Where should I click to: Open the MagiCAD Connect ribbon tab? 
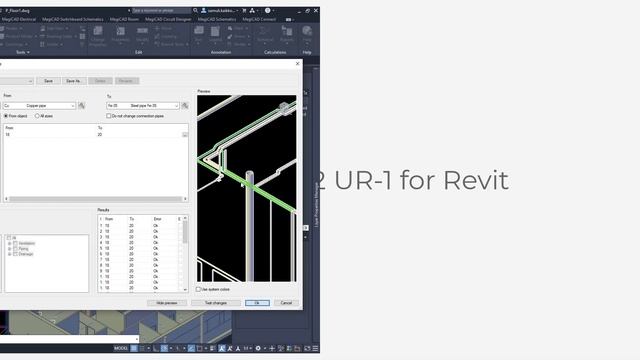259,19
